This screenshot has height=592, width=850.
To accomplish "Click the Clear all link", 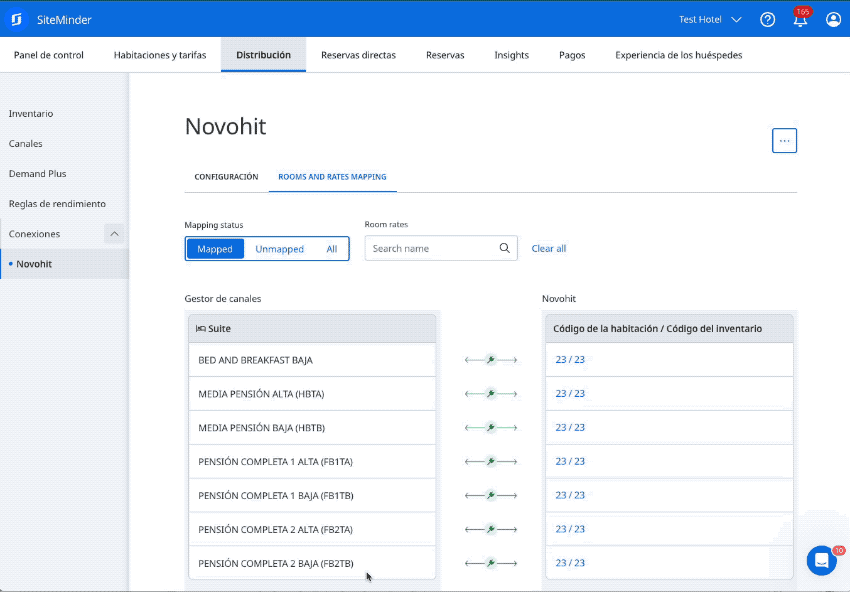I will click(549, 248).
